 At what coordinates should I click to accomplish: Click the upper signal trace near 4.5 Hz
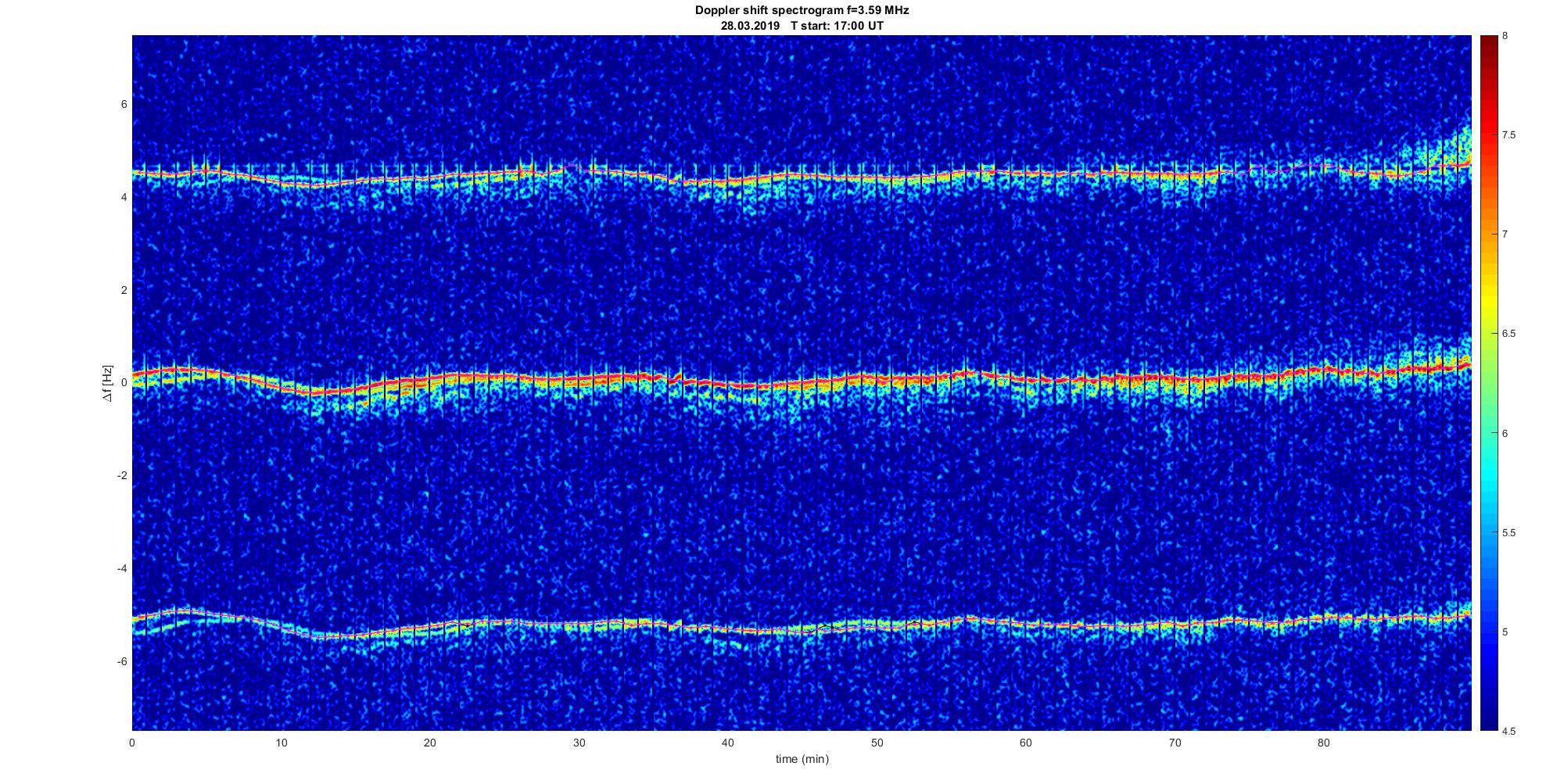coord(802,177)
